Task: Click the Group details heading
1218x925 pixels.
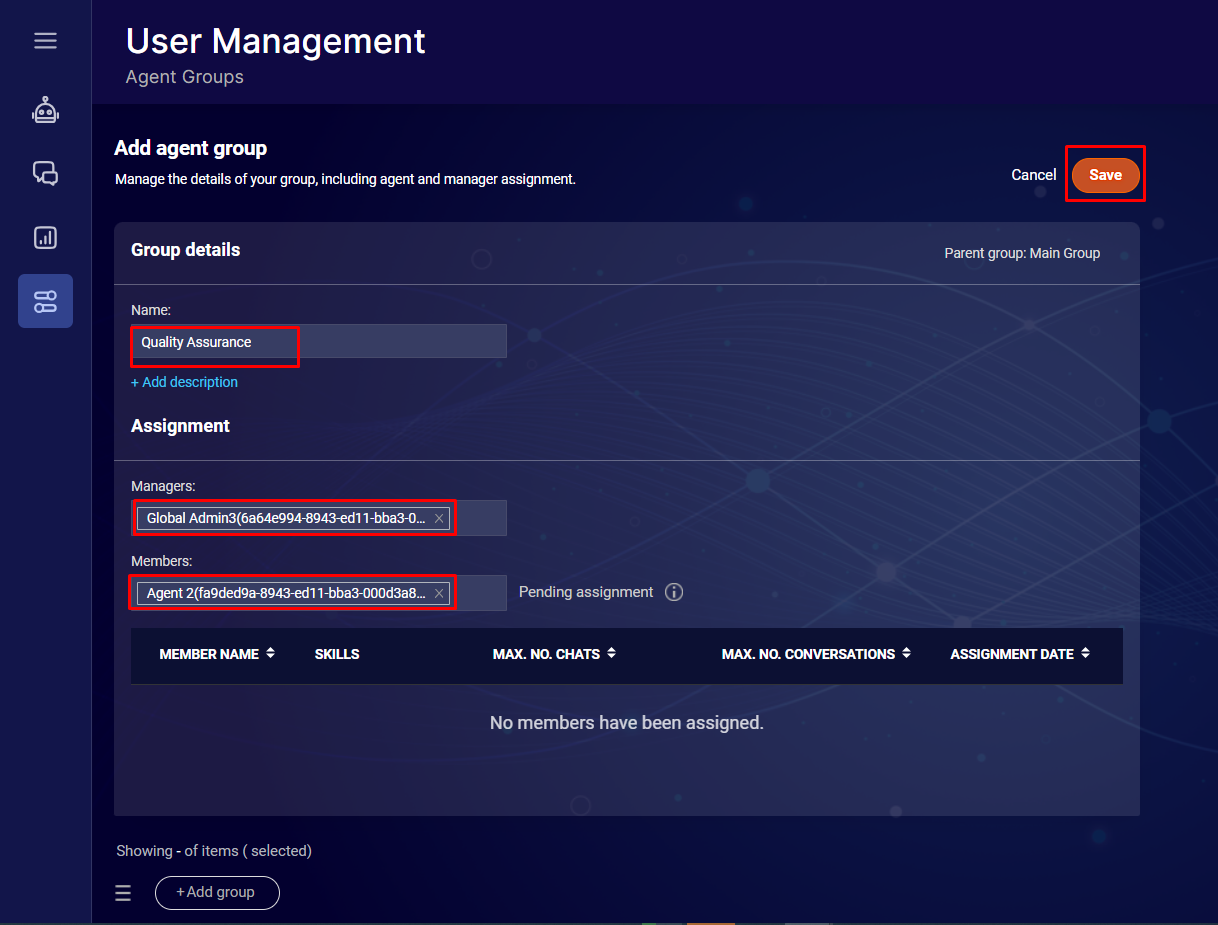Action: click(x=186, y=250)
